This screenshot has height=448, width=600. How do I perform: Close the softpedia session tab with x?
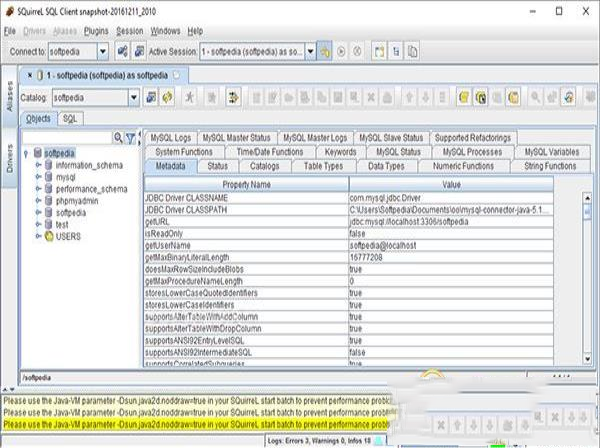pos(30,75)
